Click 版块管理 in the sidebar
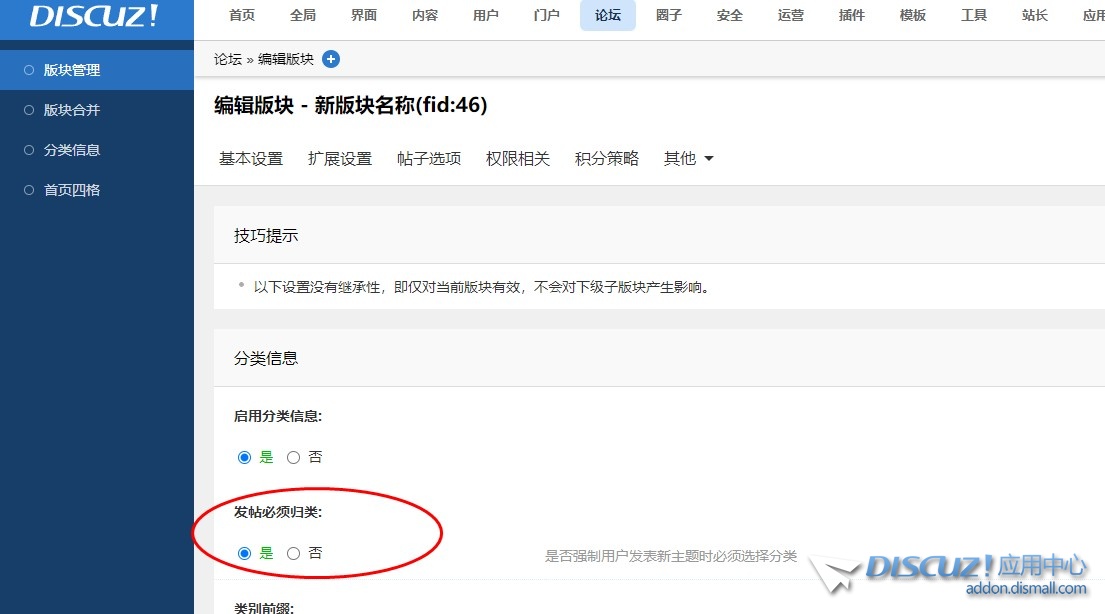 pos(72,70)
